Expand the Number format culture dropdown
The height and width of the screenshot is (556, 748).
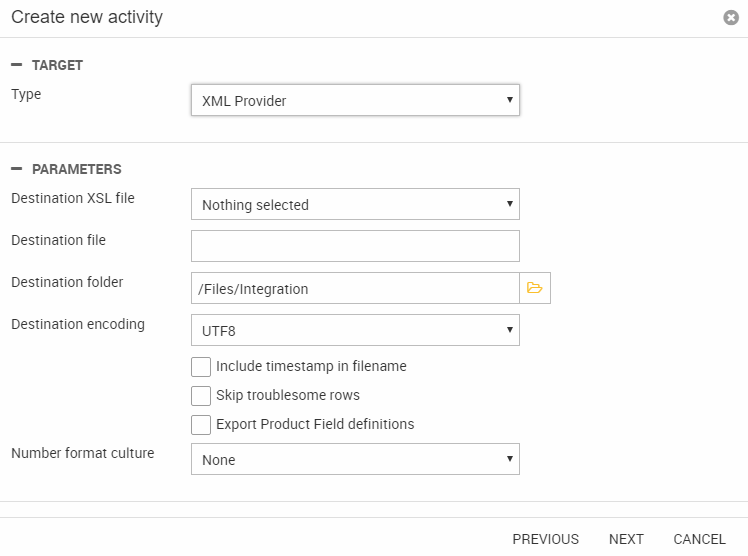(355, 460)
